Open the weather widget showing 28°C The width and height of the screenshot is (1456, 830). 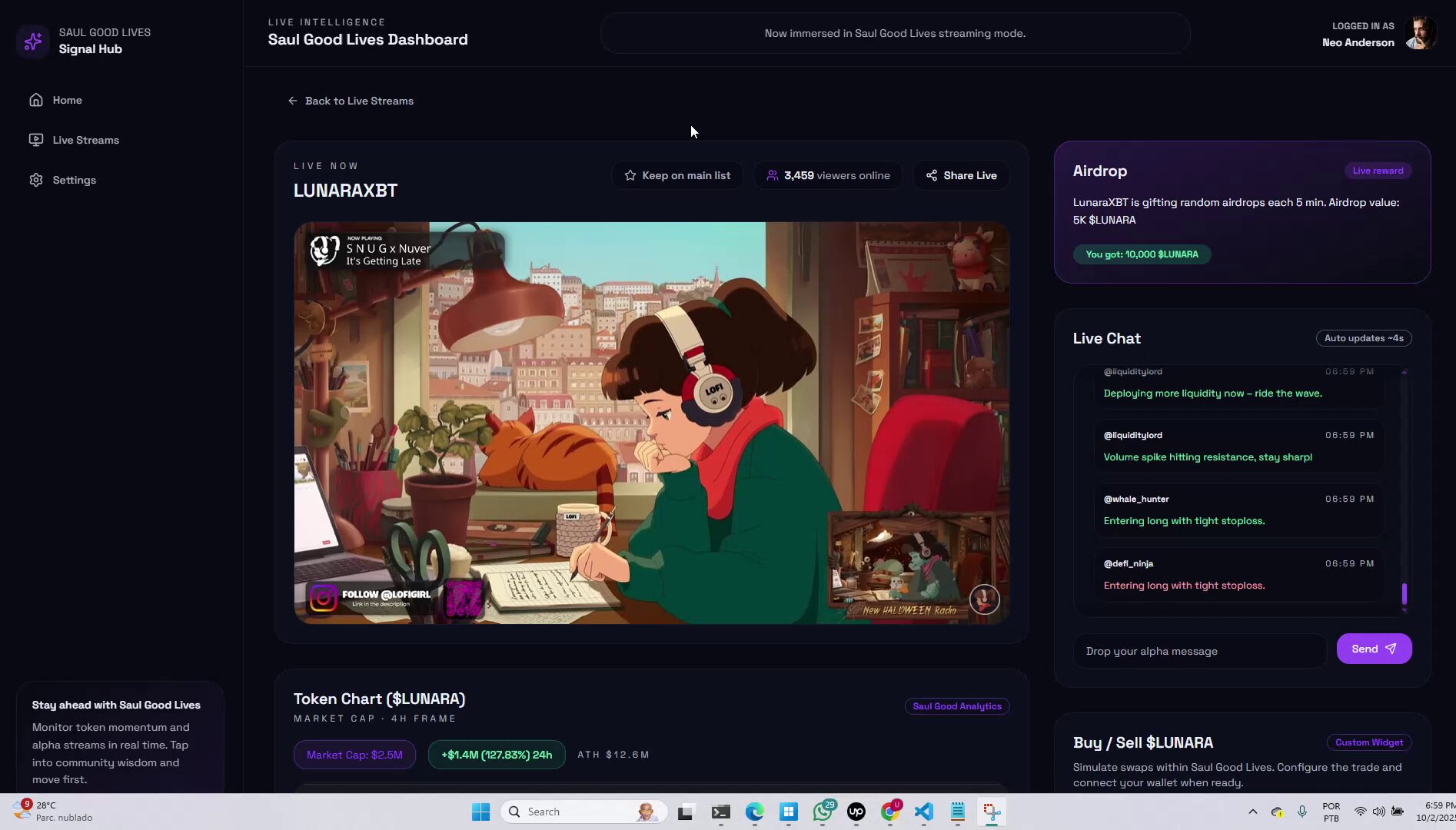[54, 812]
